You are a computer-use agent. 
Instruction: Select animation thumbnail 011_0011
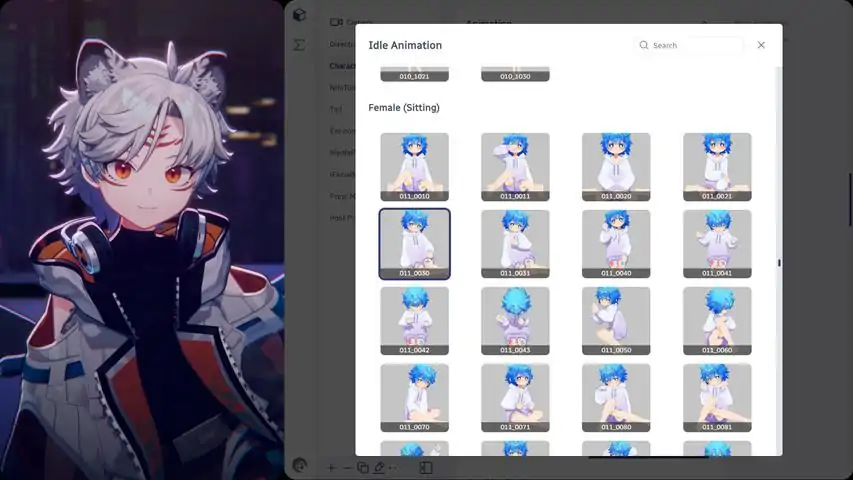tap(515, 167)
